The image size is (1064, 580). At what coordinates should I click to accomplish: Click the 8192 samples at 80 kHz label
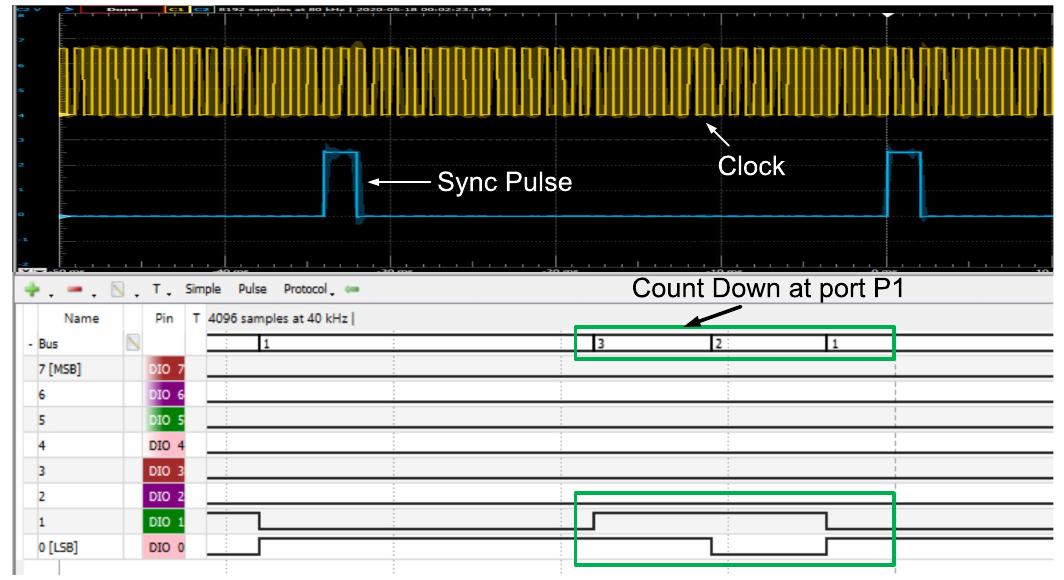pos(285,8)
